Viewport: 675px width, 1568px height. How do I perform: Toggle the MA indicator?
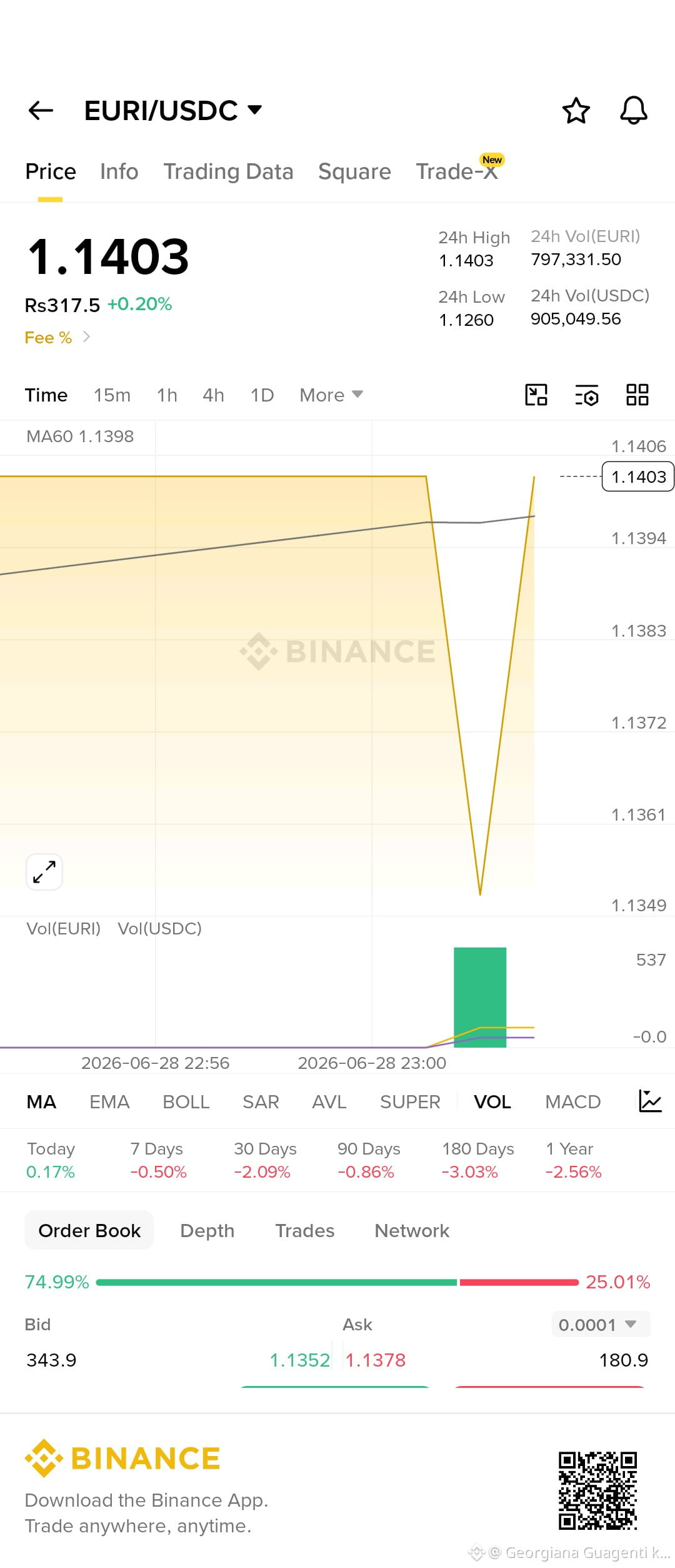(x=41, y=1102)
